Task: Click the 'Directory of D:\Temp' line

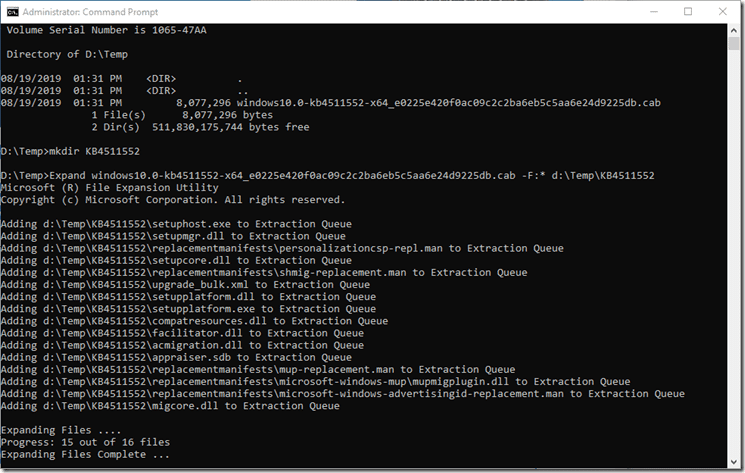Action: 67,55
